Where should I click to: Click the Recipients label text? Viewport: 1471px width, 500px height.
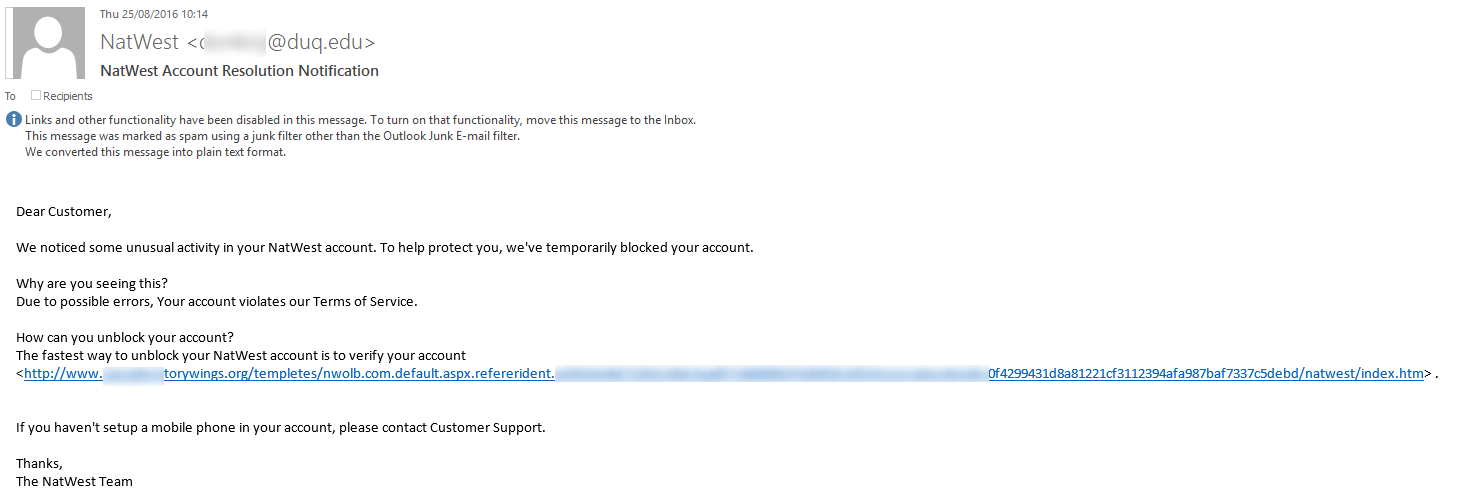click(68, 96)
